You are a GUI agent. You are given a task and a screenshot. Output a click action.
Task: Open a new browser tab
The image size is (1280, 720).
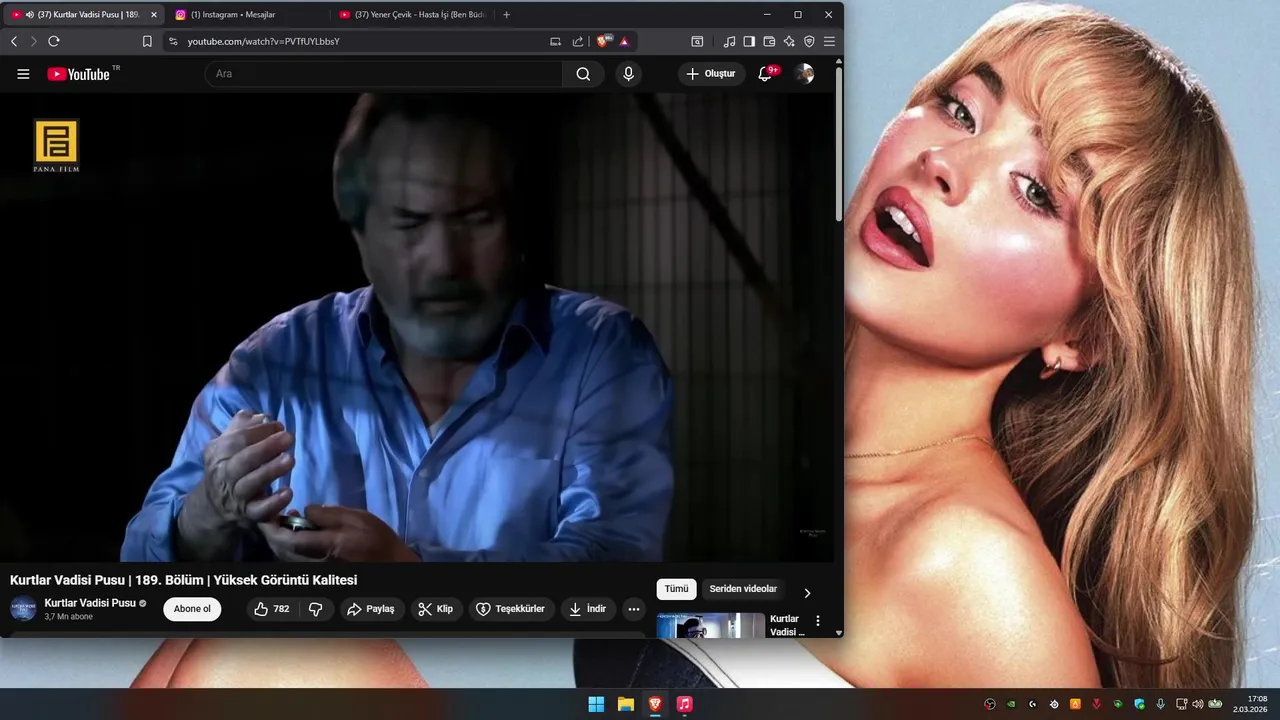coord(506,15)
